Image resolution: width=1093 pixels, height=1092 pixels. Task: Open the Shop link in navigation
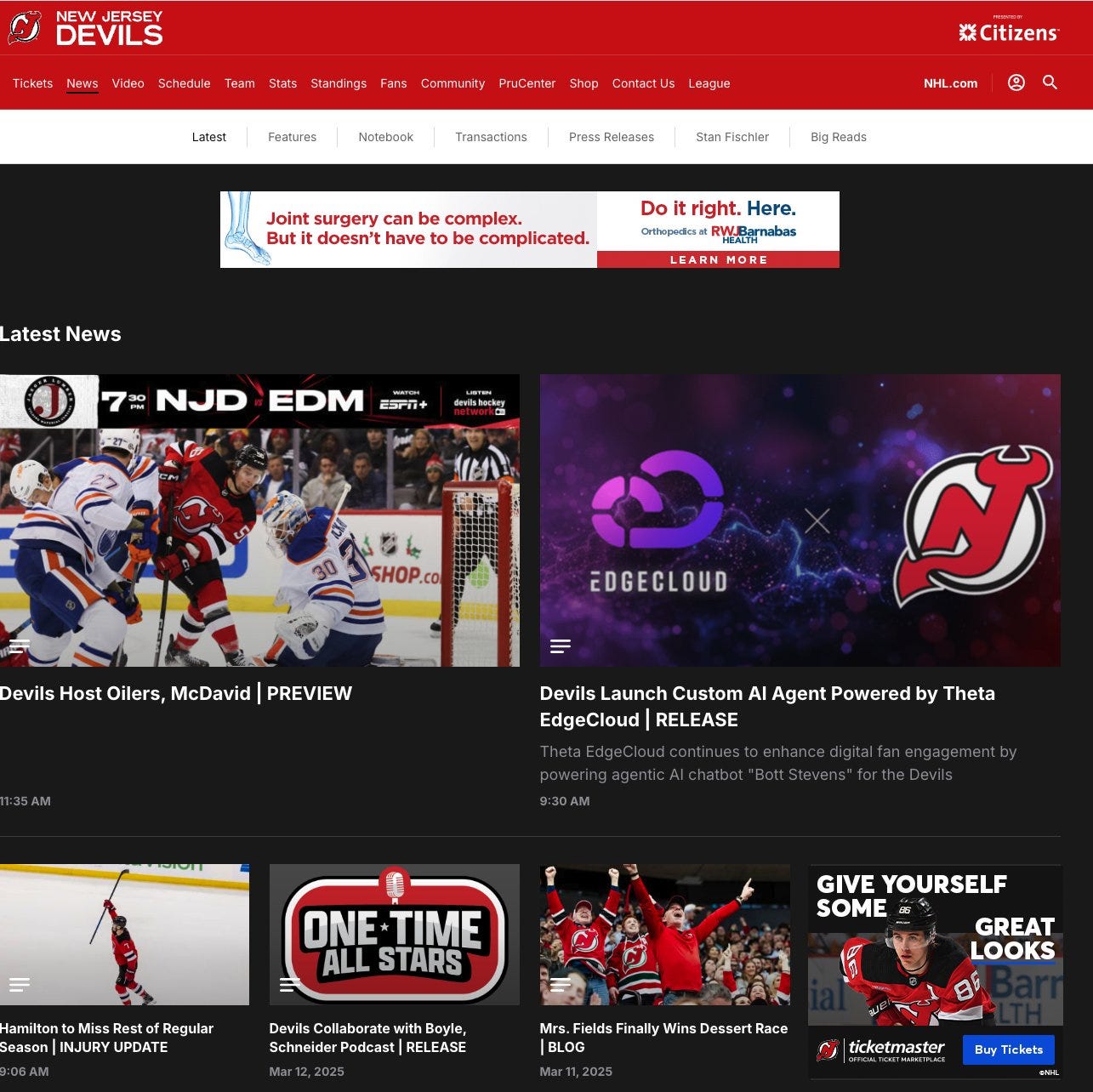click(584, 83)
